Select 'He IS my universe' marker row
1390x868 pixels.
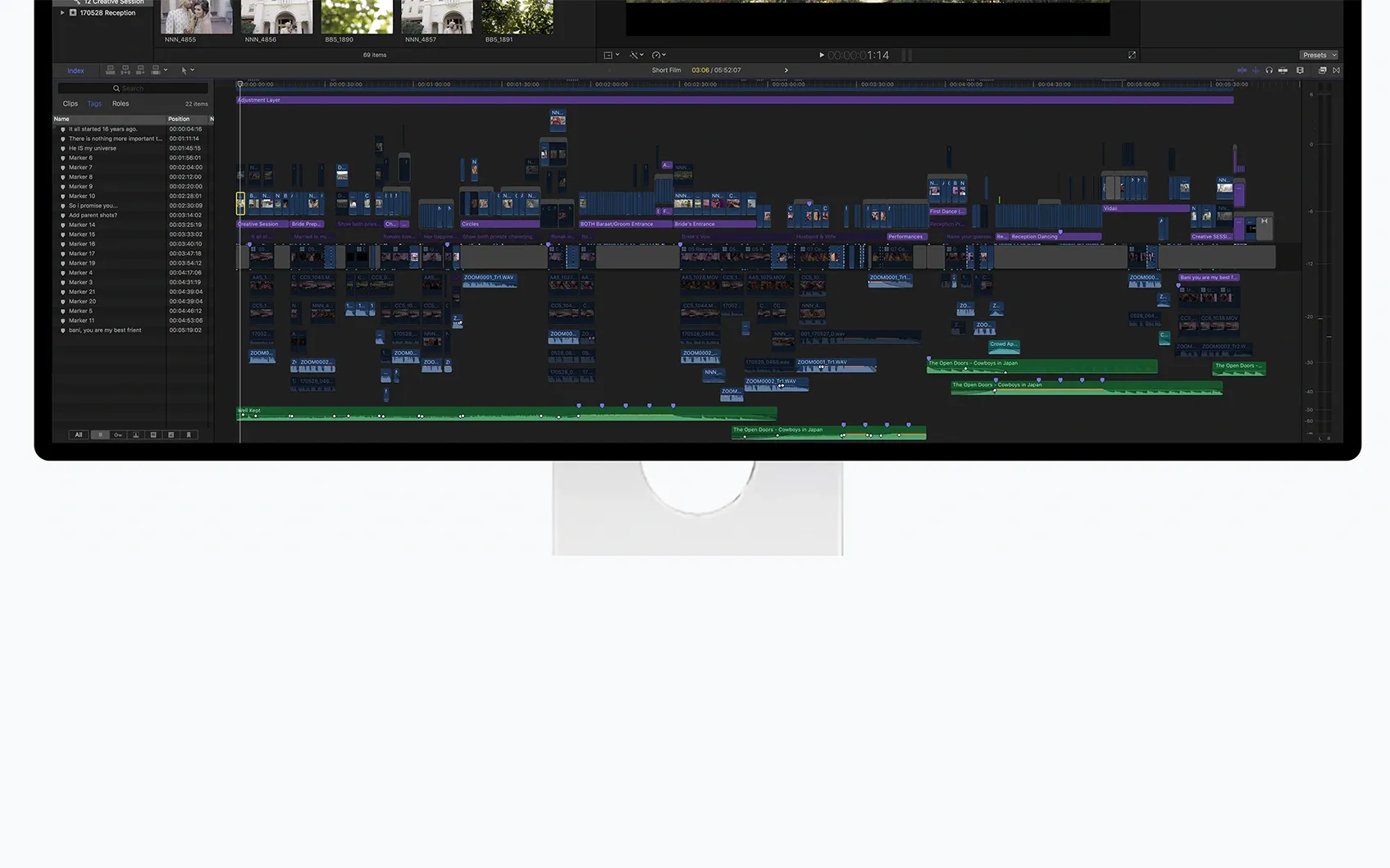[x=132, y=148]
